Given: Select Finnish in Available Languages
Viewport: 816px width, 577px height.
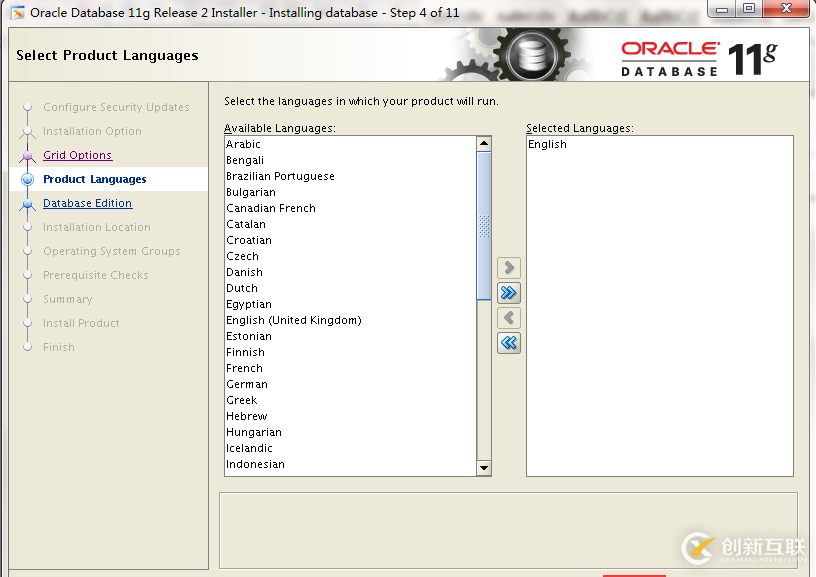Looking at the screenshot, I should pos(350,352).
